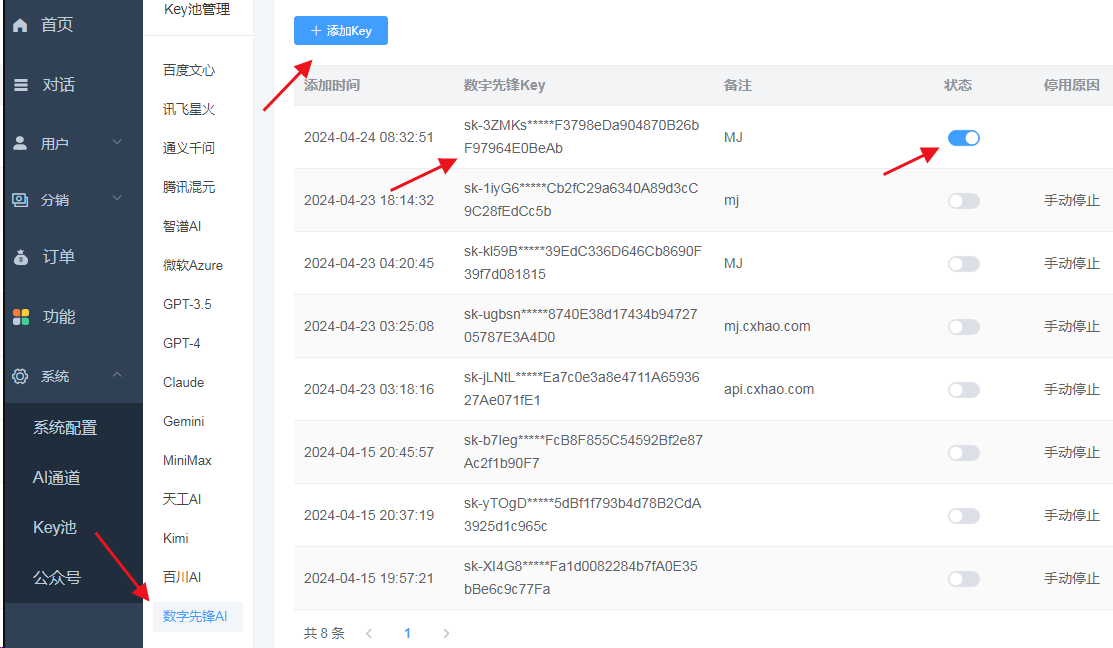Turn off the key sk-3ZMKs status switch
The height and width of the screenshot is (648, 1113).
(963, 138)
